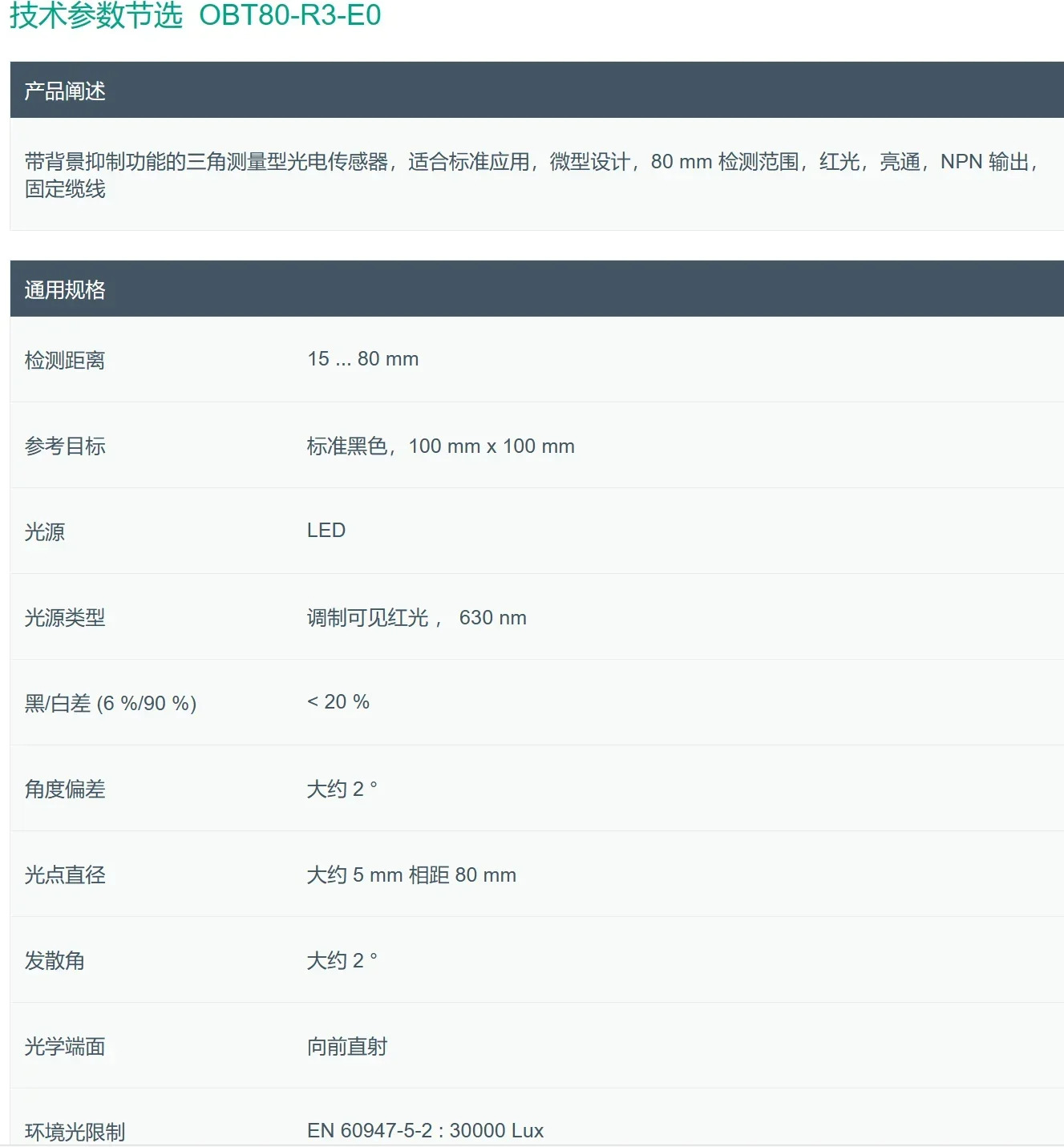Click the 光源类型 row label
The width and height of the screenshot is (1064, 1147).
pos(65,617)
